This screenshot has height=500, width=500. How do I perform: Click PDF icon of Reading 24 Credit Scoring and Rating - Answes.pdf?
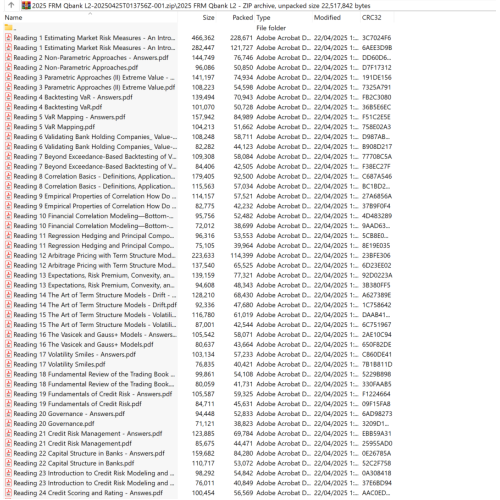[8, 493]
